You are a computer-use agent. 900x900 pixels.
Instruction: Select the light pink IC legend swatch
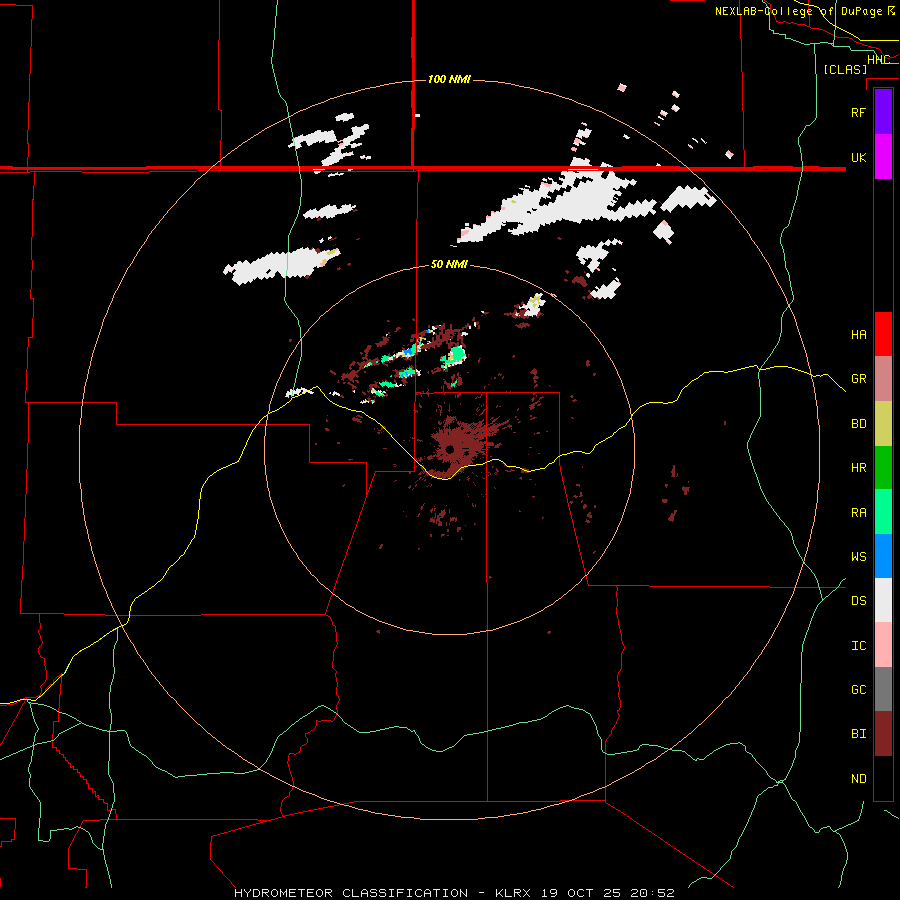click(x=883, y=645)
